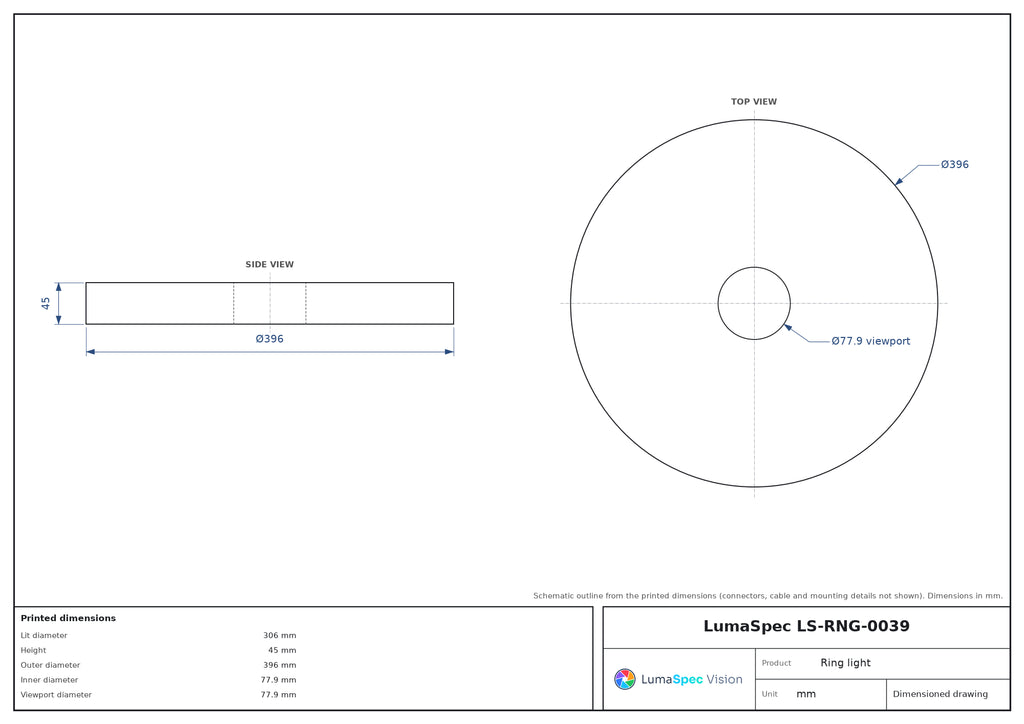Viewport: 1024px width, 724px height.
Task: Select the "Product" field label
Action: [776, 663]
